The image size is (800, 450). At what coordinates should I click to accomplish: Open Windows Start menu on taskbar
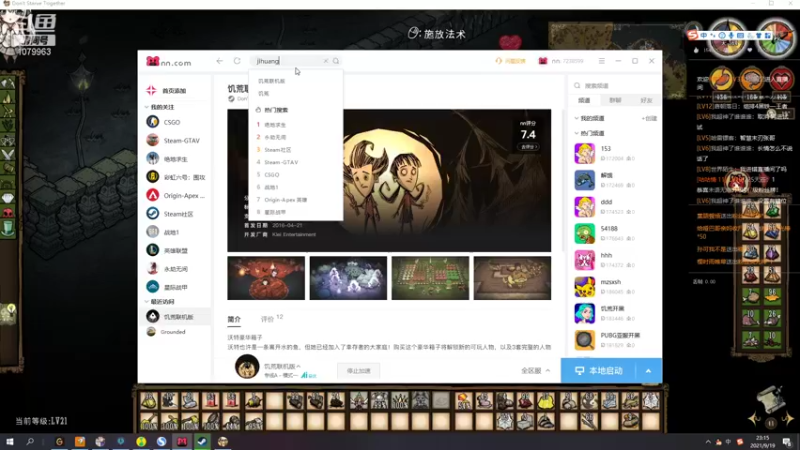(10, 441)
